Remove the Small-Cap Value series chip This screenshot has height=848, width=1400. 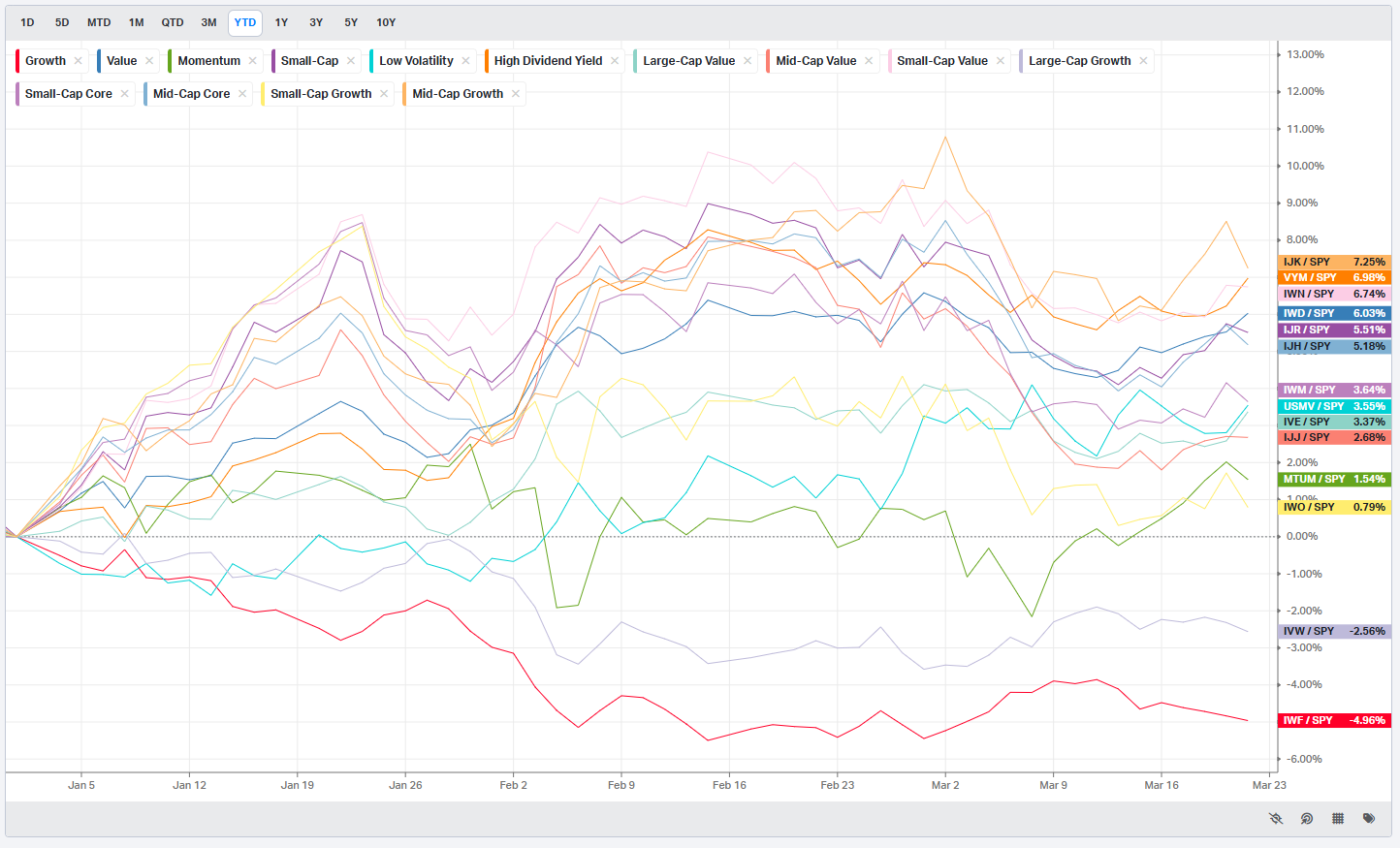(x=1001, y=61)
